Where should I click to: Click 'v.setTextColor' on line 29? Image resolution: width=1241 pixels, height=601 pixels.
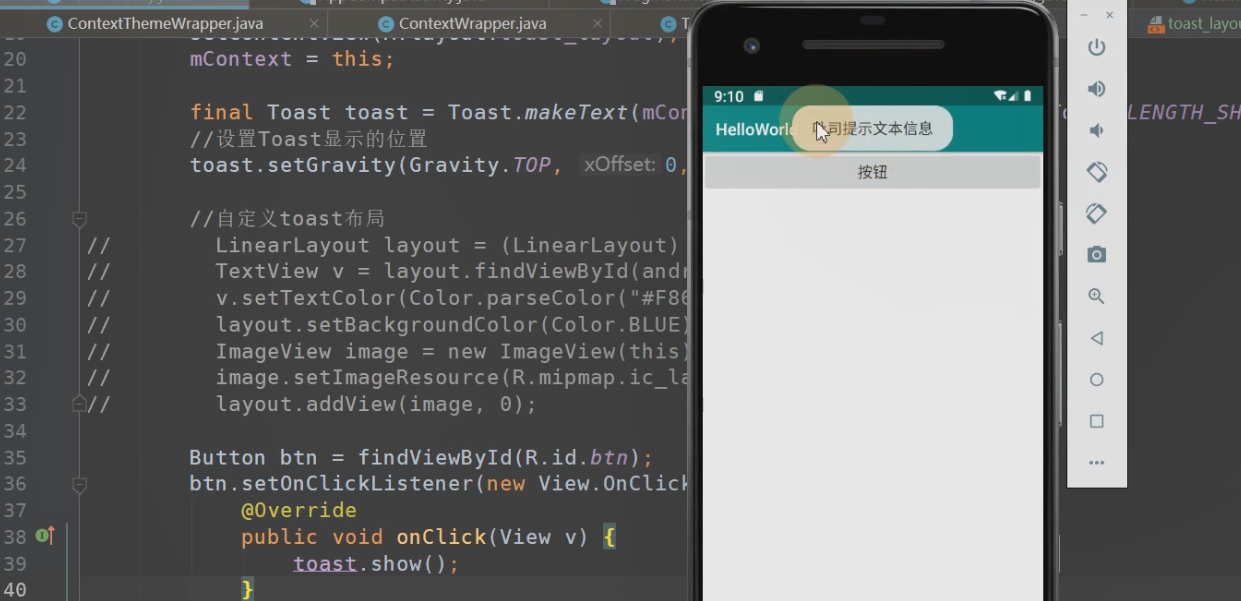(x=305, y=298)
